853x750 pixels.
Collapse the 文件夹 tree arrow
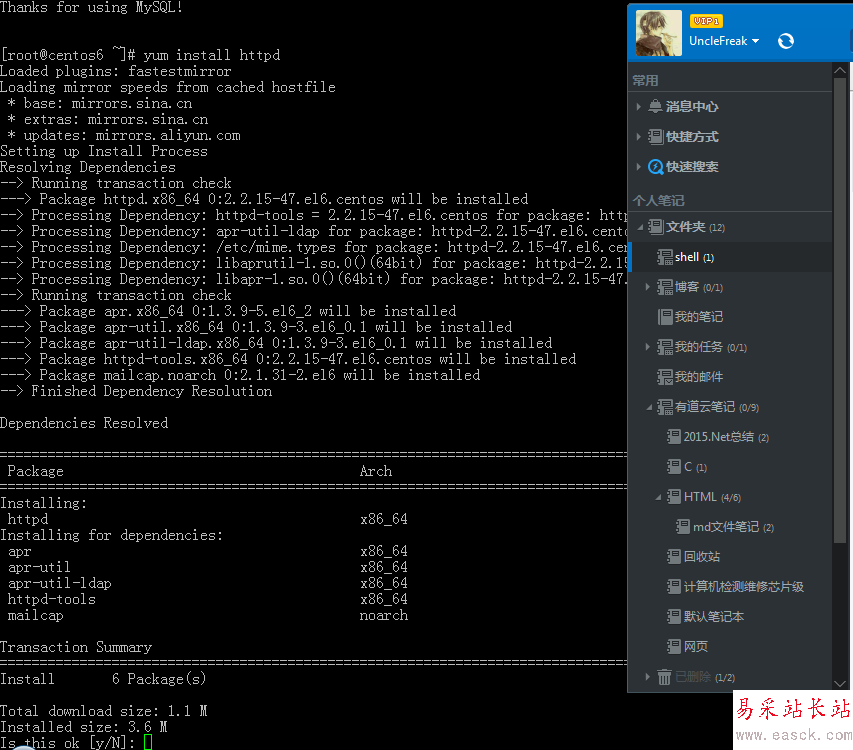click(640, 227)
